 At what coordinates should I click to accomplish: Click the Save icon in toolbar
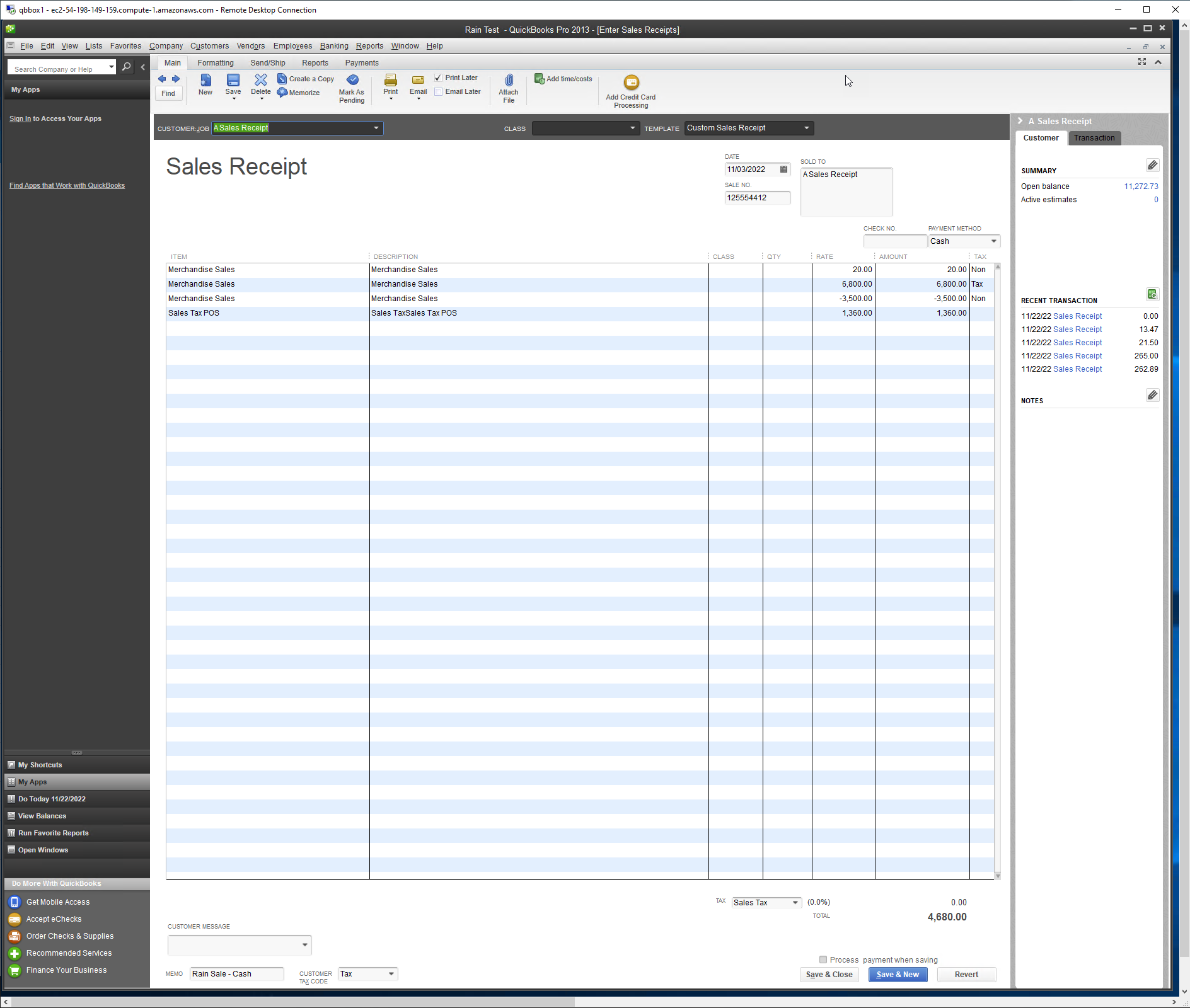pos(233,80)
